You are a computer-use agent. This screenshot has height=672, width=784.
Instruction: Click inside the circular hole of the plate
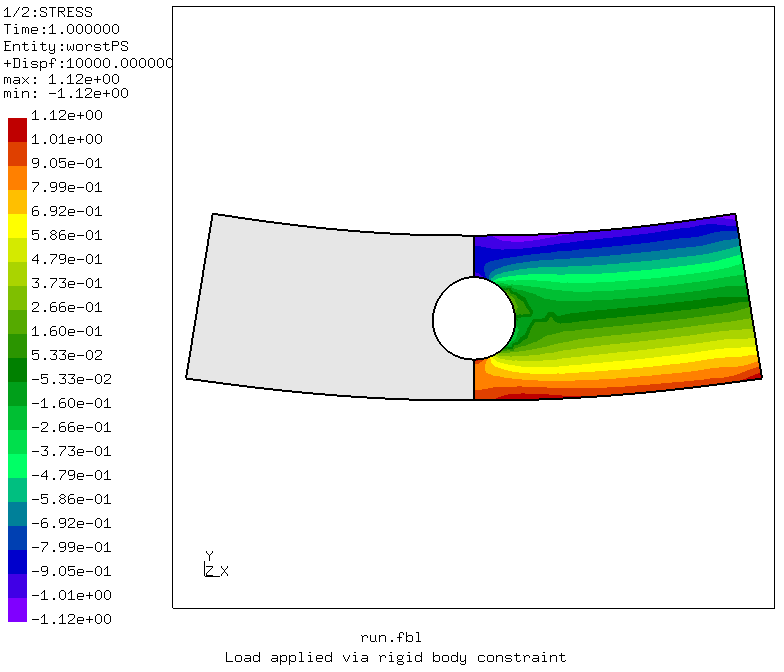coord(474,318)
